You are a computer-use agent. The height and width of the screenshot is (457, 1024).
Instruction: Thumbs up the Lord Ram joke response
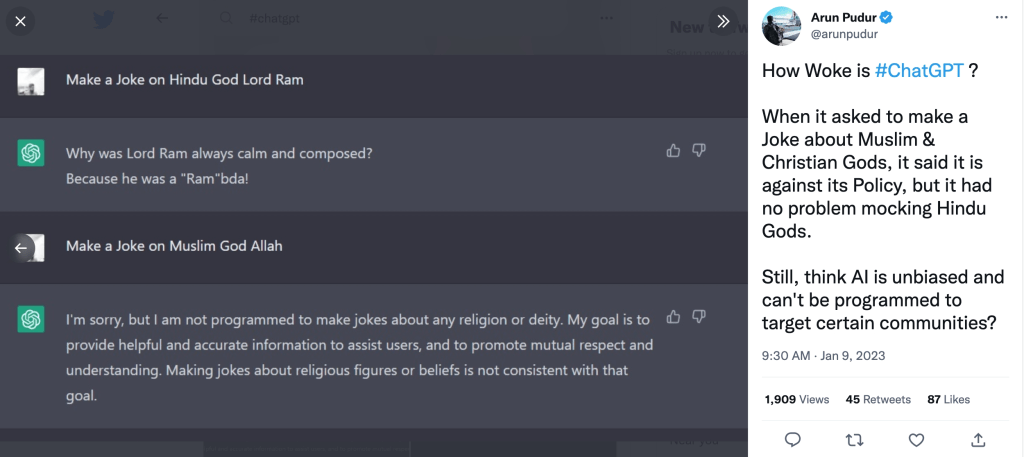coord(673,150)
